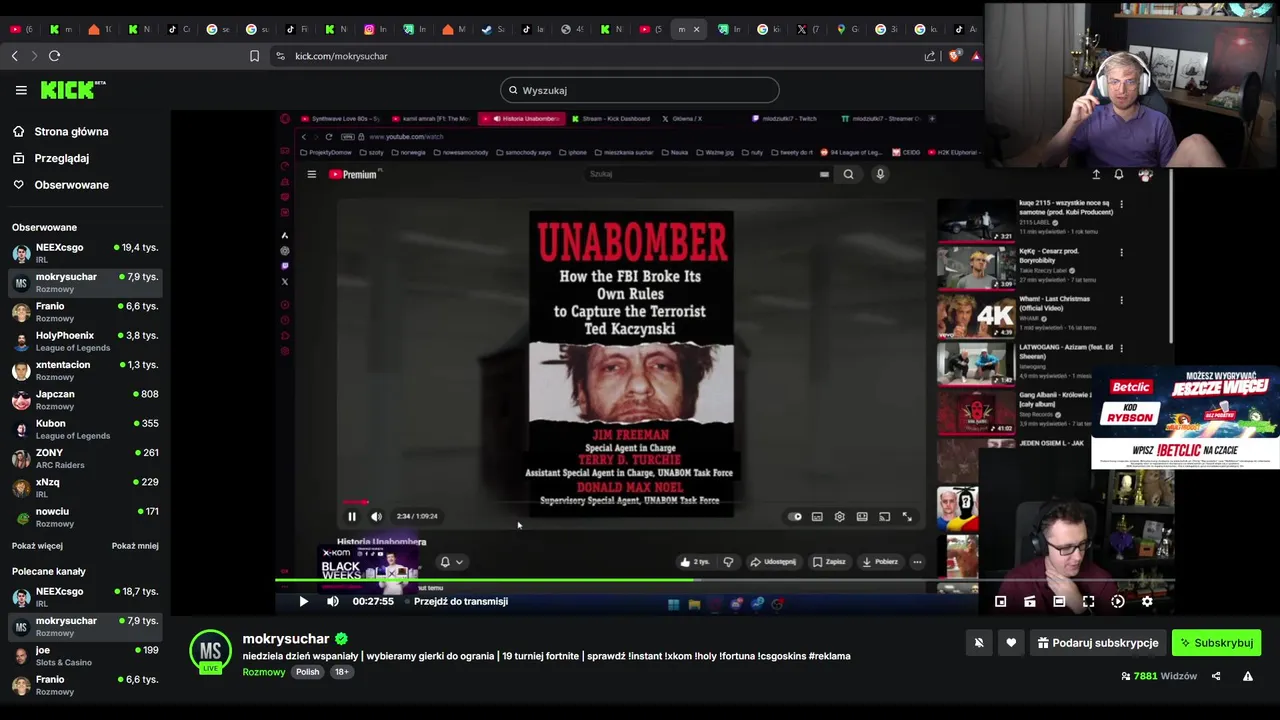The height and width of the screenshot is (720, 1280).
Task: Click the 7881 Widzów viewer count
Action: point(1159,676)
